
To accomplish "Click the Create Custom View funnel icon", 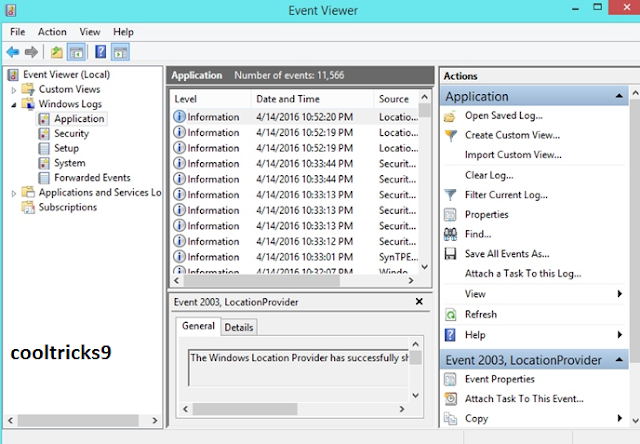I will [x=451, y=135].
